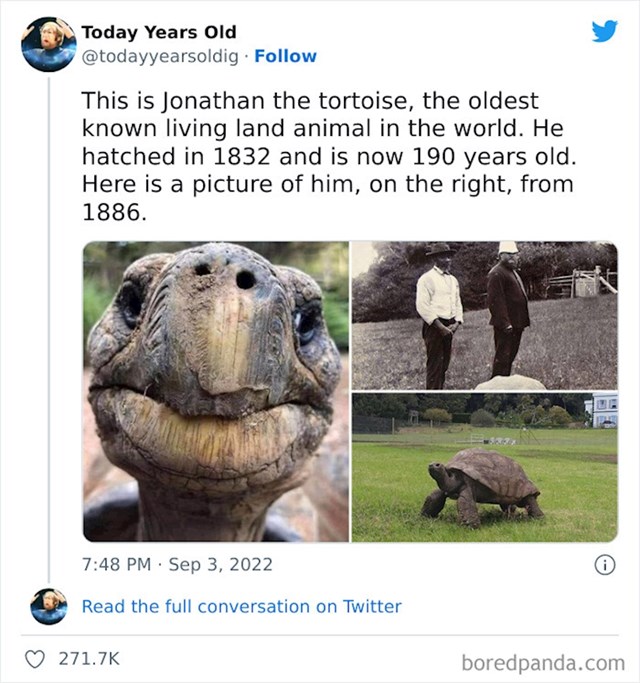This screenshot has width=640, height=683.
Task: Click the white house in grass photo
Action: pos(602,409)
